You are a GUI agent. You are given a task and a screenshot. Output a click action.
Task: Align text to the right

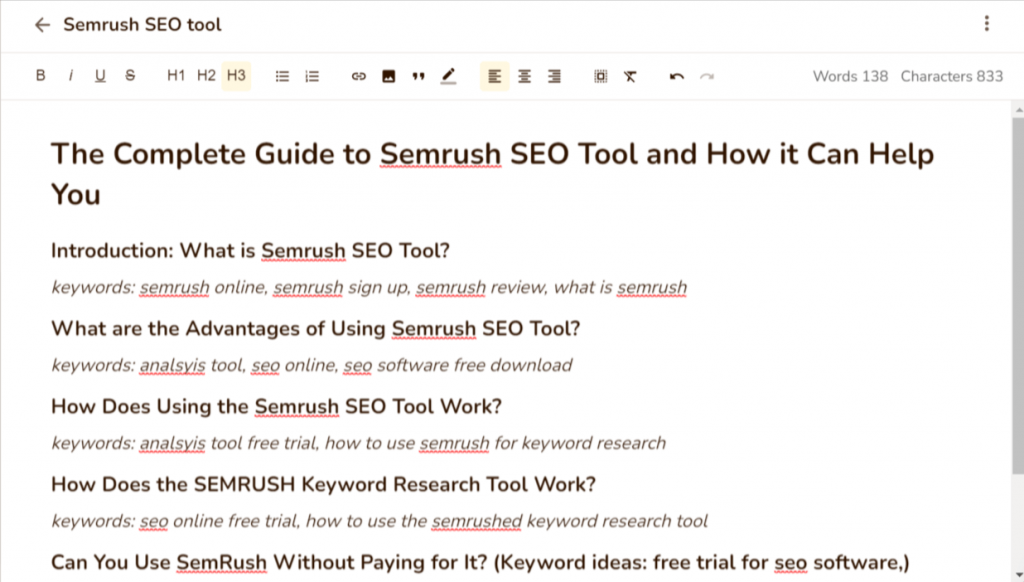coord(554,76)
